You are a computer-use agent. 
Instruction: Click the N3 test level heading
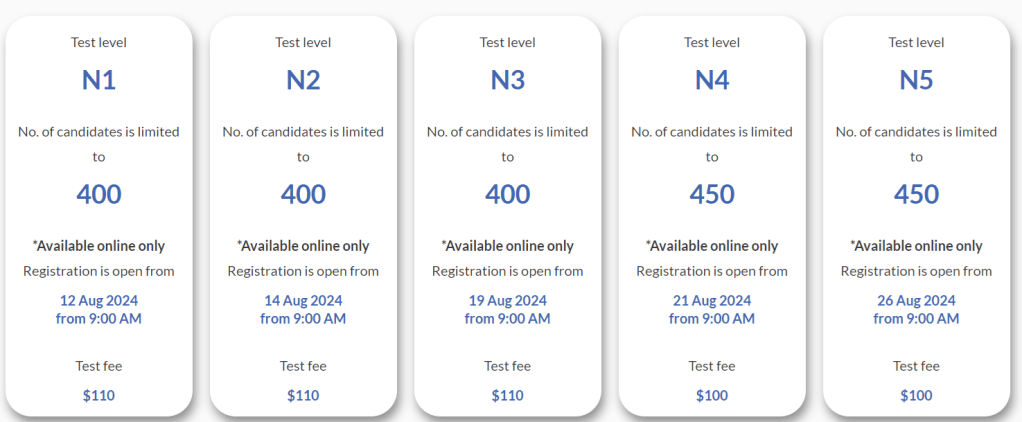pyautogui.click(x=507, y=81)
